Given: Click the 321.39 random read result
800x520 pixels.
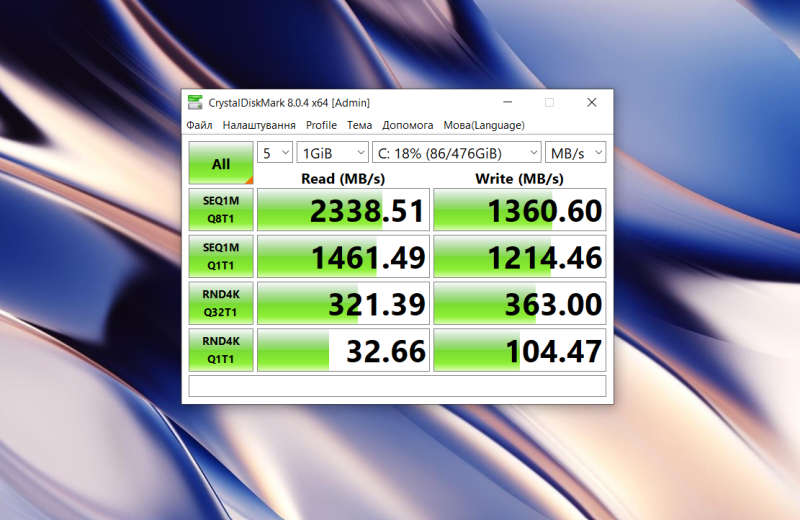Looking at the screenshot, I should (x=343, y=303).
